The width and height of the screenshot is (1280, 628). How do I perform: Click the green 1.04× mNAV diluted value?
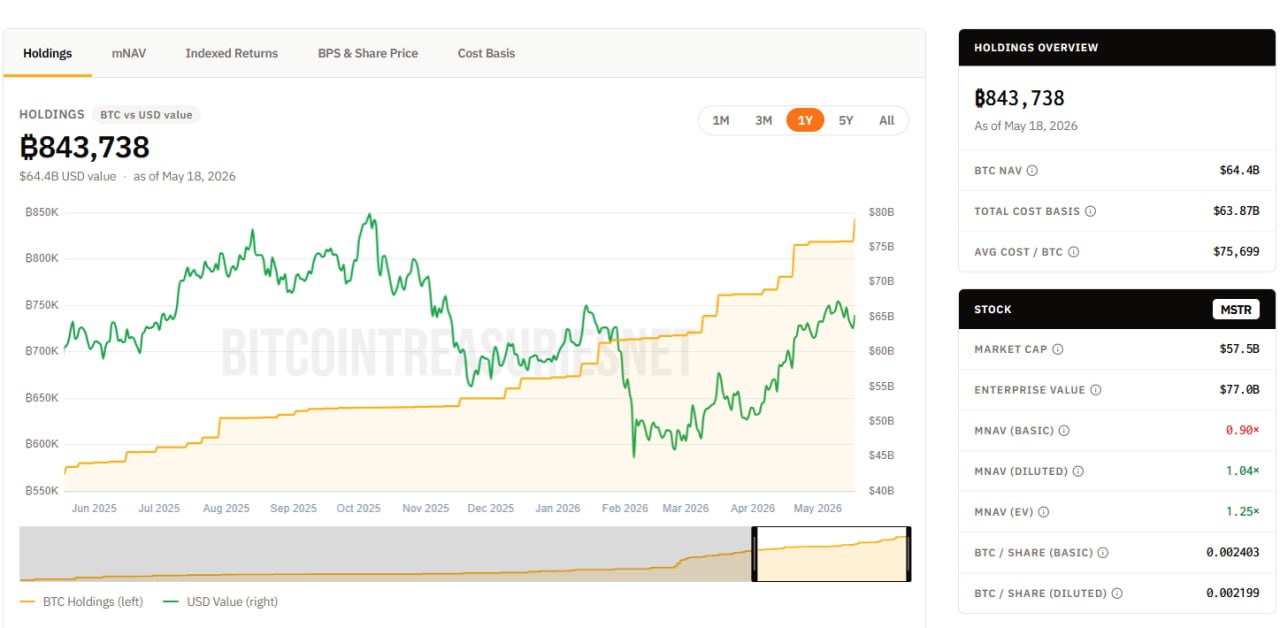click(x=1243, y=471)
